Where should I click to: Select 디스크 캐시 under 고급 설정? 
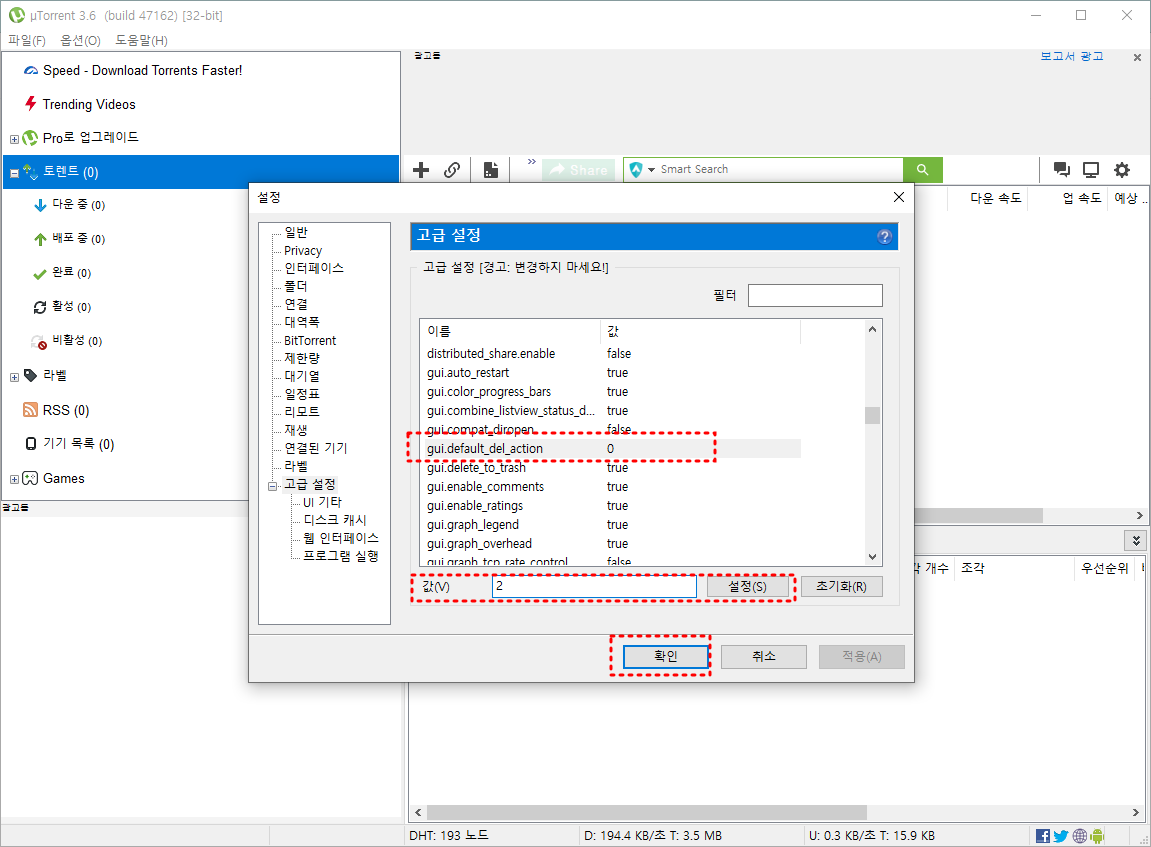pos(335,520)
